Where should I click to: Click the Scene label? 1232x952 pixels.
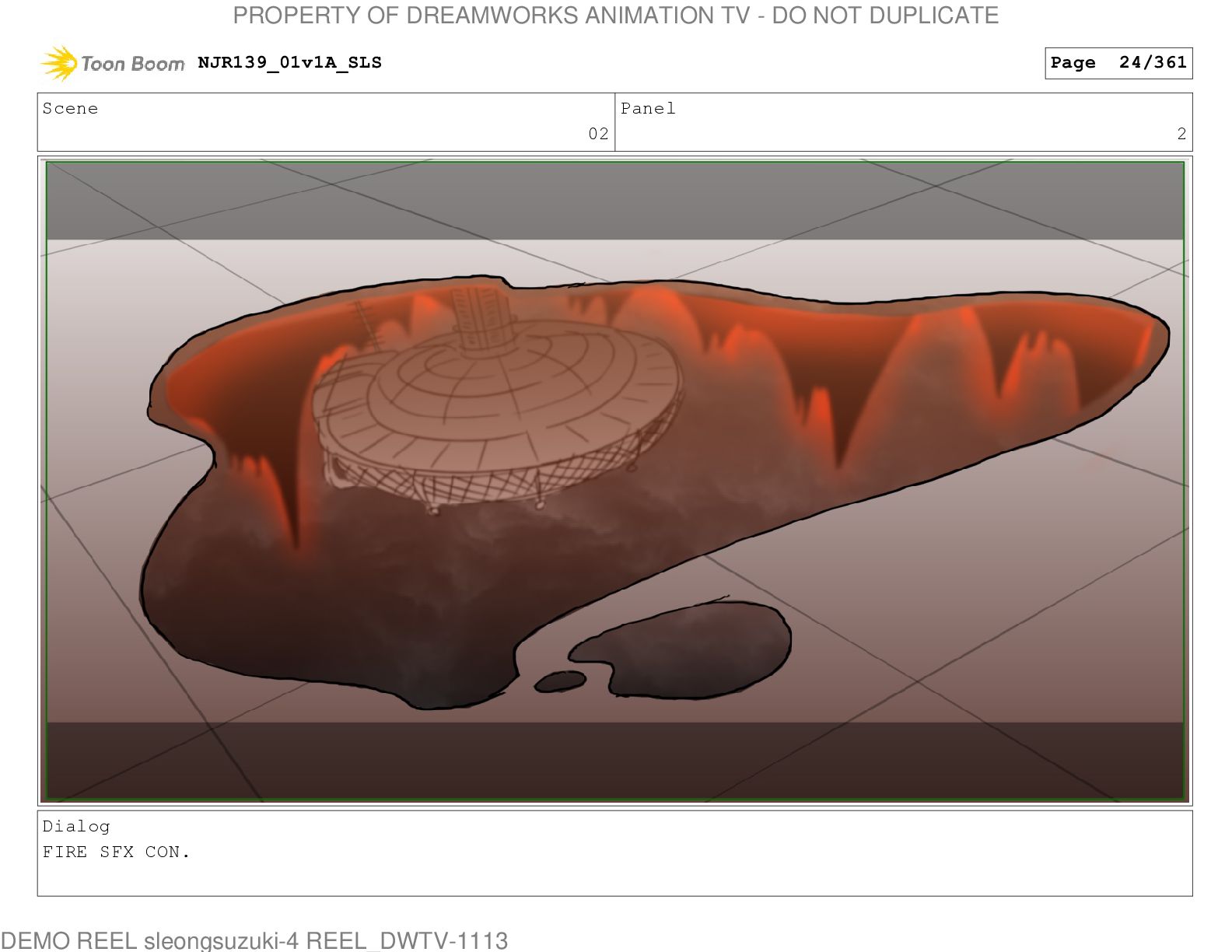(70, 109)
